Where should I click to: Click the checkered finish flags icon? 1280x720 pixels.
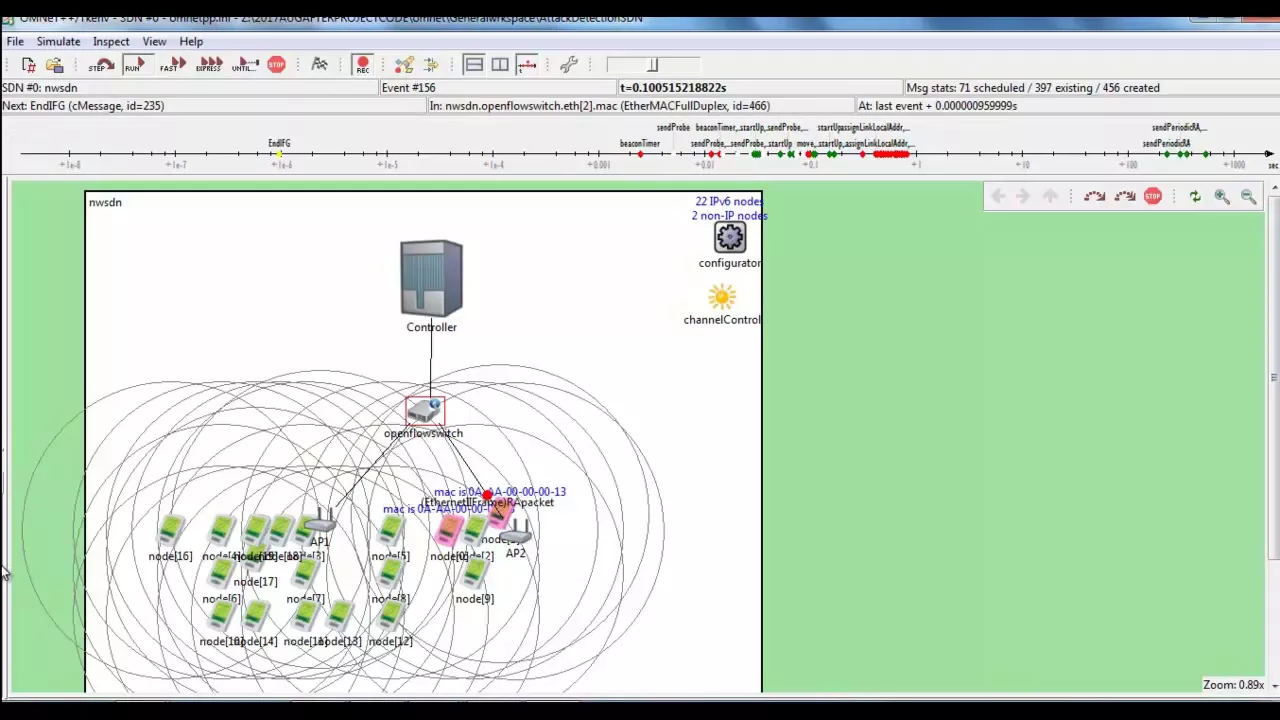pyautogui.click(x=320, y=65)
